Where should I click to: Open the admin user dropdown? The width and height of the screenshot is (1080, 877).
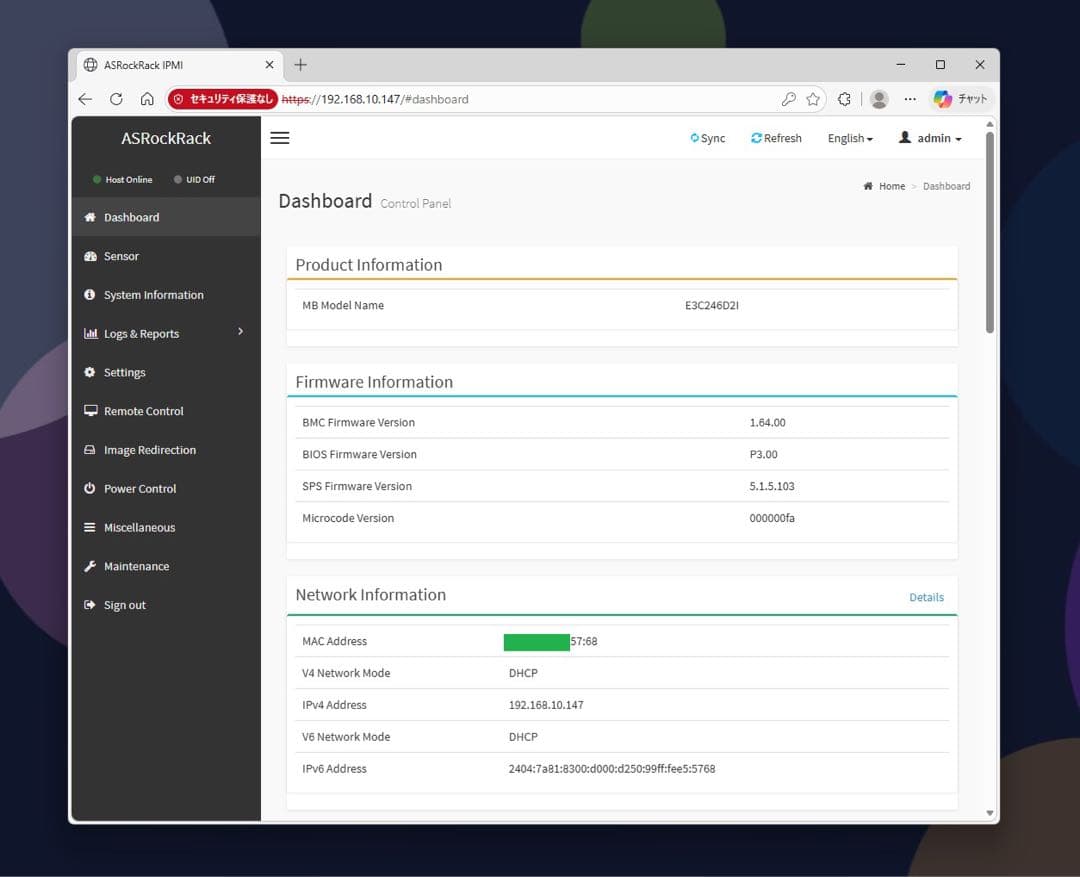(930, 138)
